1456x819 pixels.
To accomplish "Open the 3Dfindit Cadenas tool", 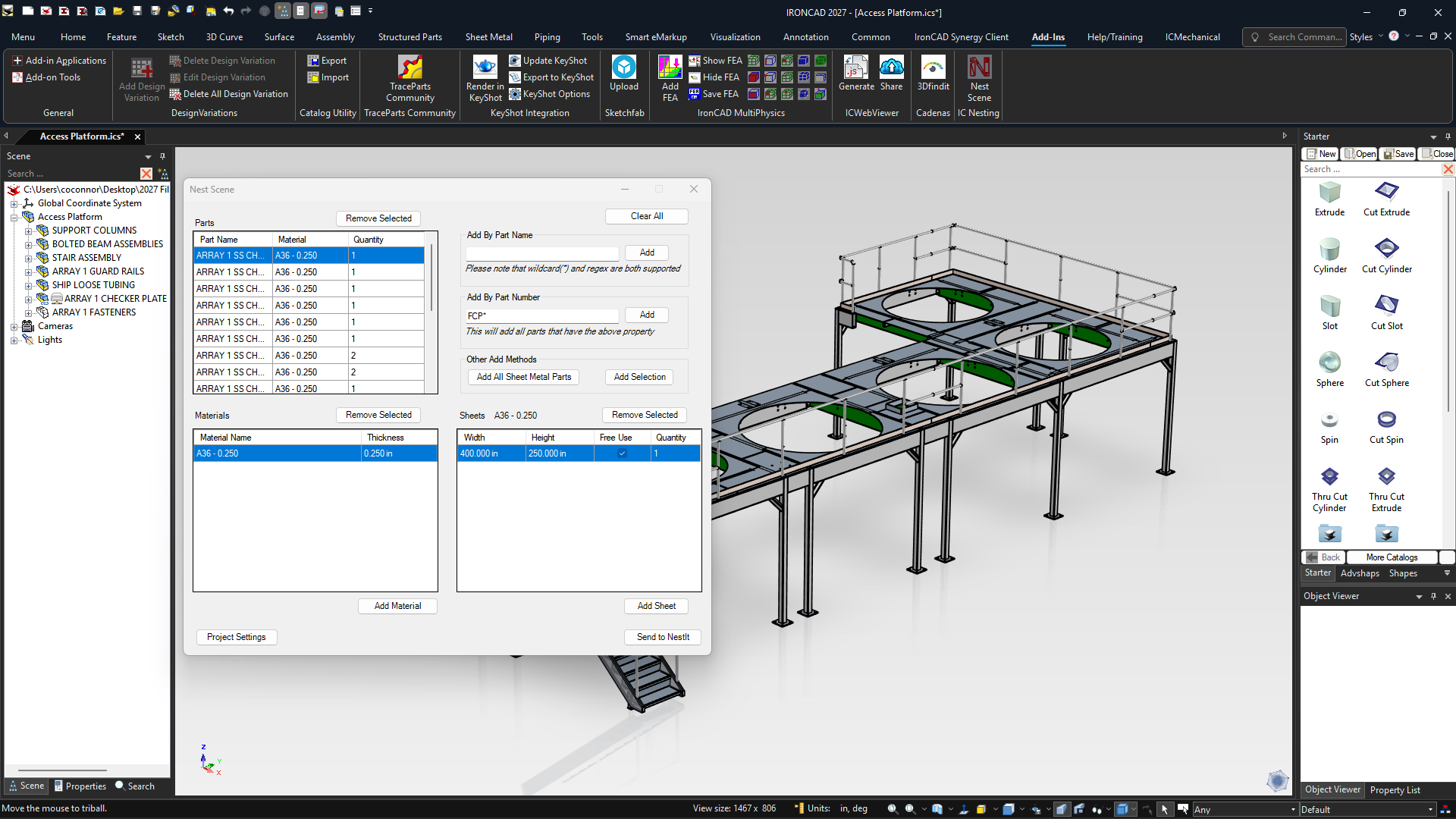I will [x=933, y=74].
